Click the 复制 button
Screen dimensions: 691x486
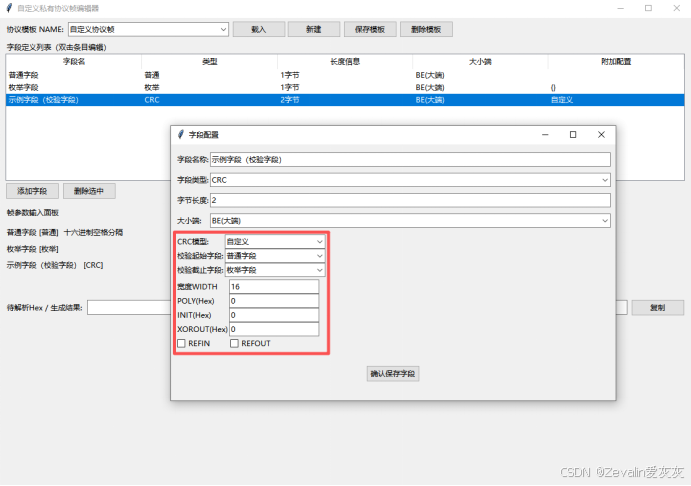click(x=658, y=308)
